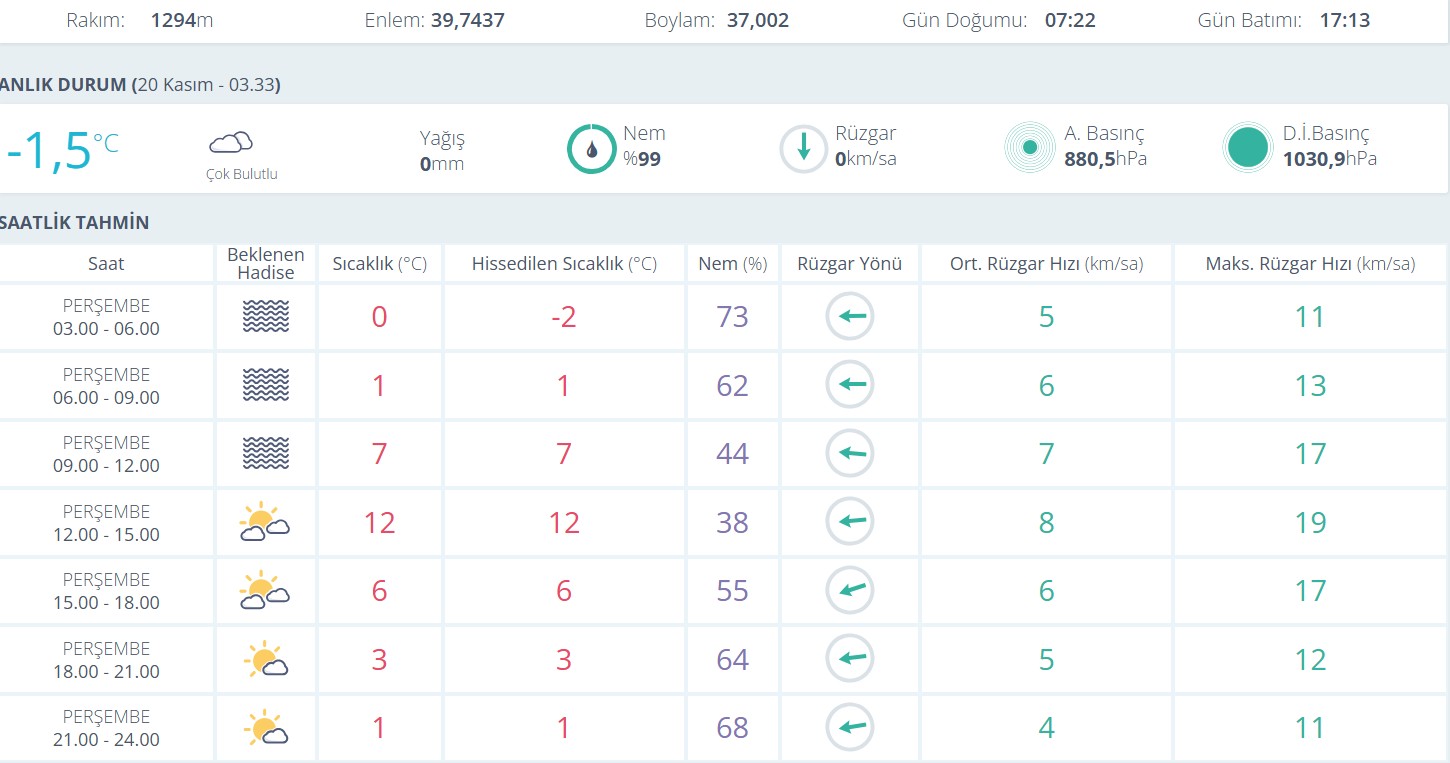Click the fog icon for 09.00 - 12.00
Image resolution: width=1450 pixels, height=763 pixels.
pyautogui.click(x=265, y=454)
